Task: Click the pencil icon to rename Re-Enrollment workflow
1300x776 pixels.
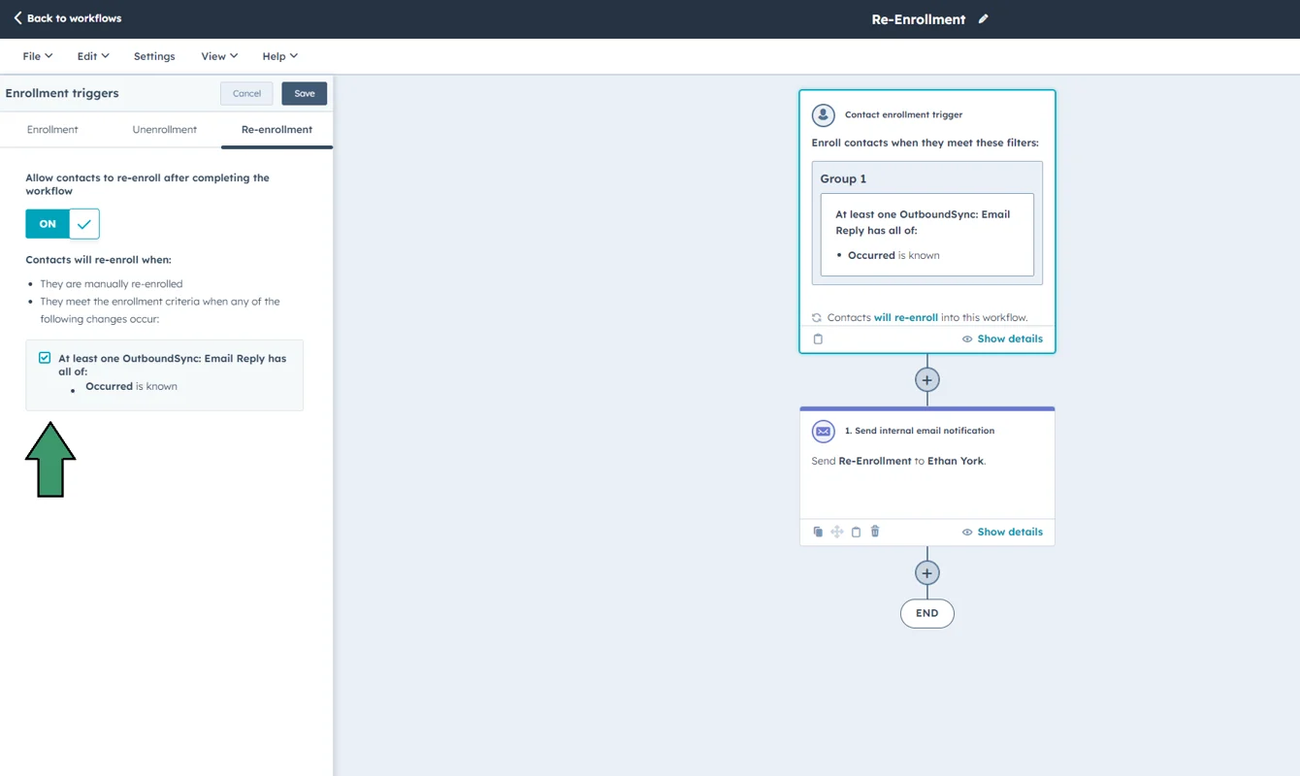Action: pos(983,18)
